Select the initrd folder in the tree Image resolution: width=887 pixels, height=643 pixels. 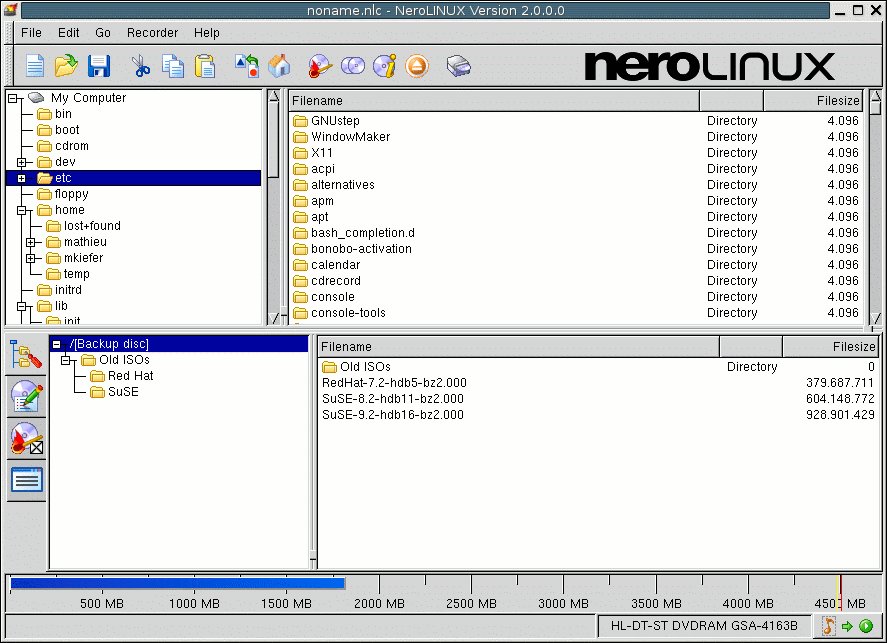pyautogui.click(x=68, y=290)
